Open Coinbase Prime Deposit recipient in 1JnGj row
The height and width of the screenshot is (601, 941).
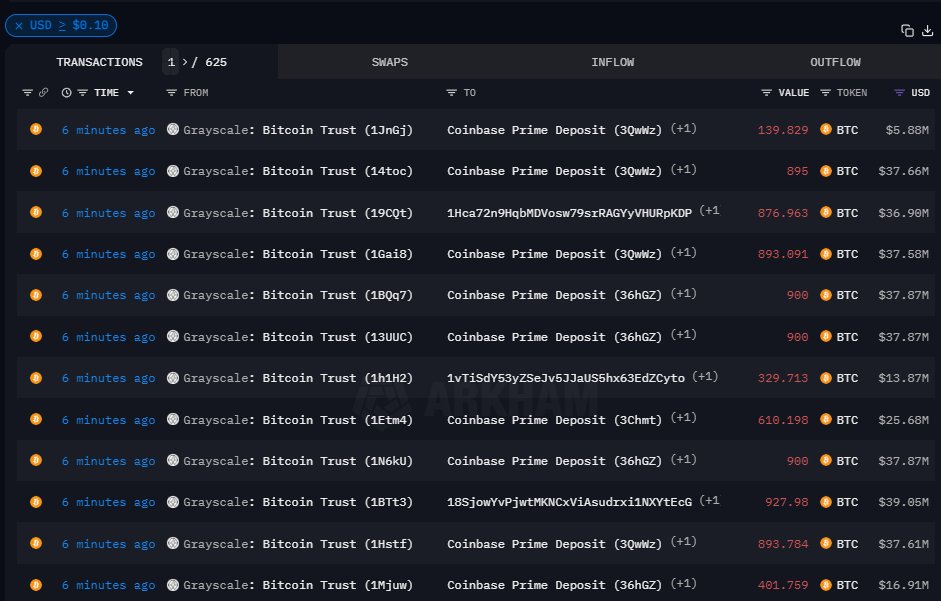(554, 130)
